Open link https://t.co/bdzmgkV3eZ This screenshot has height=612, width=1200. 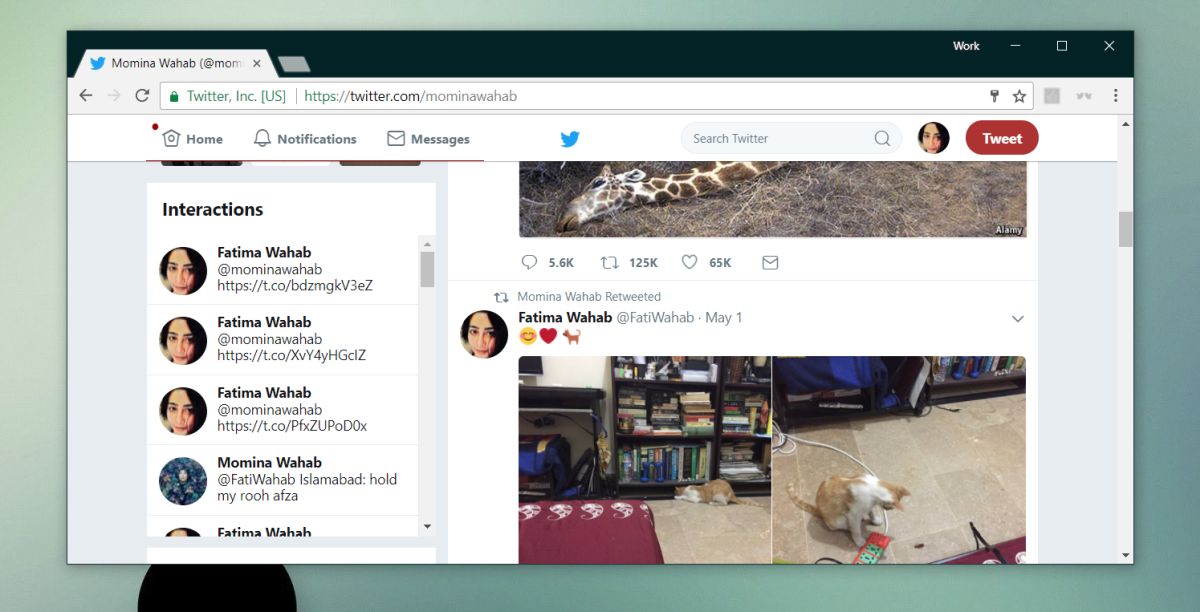(x=295, y=285)
